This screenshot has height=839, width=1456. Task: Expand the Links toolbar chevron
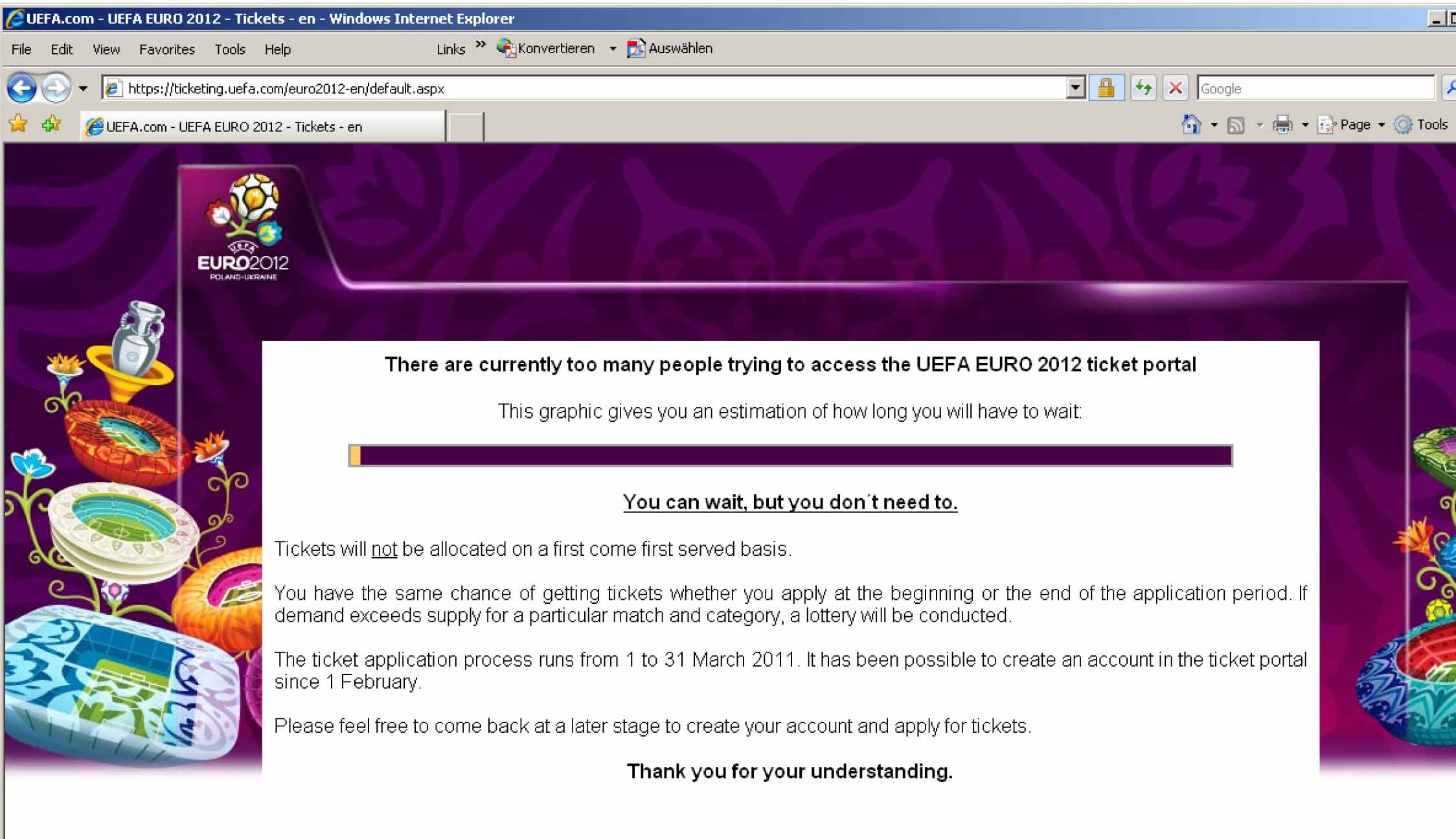(x=481, y=45)
